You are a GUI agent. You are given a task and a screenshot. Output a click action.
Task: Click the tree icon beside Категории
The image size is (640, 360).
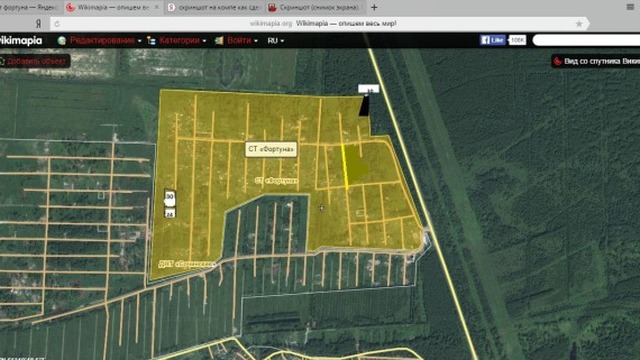tap(151, 40)
